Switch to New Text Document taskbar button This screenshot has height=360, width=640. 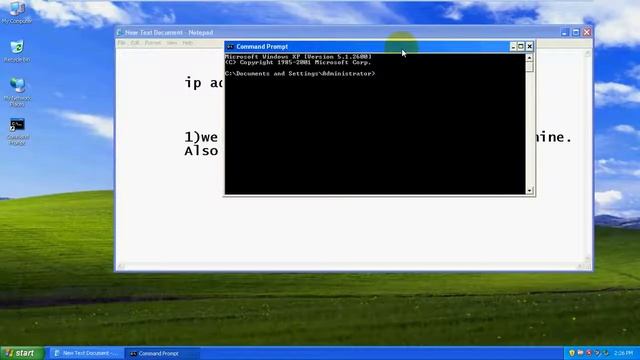click(x=87, y=353)
